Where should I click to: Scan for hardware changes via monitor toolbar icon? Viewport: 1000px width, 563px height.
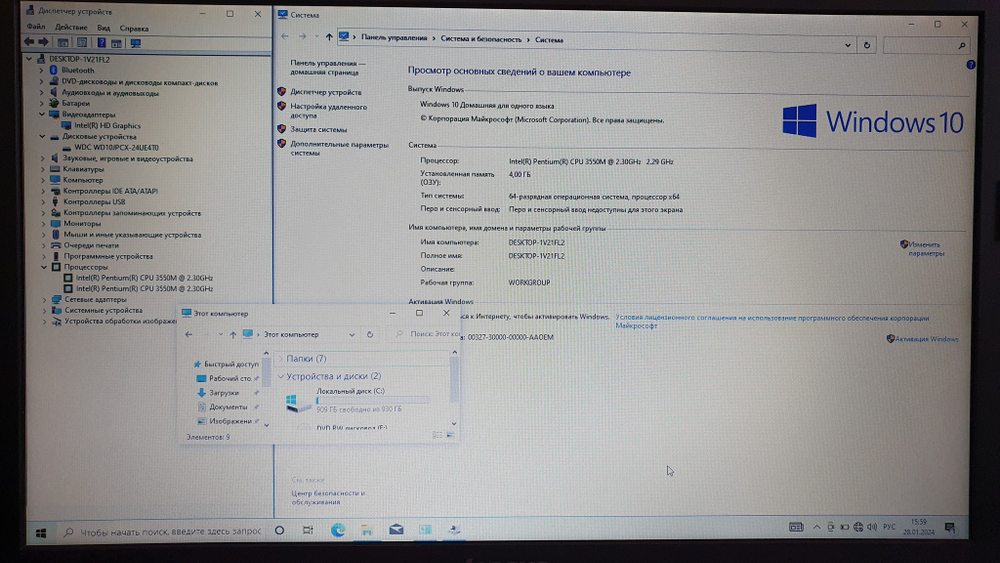pyautogui.click(x=135, y=43)
